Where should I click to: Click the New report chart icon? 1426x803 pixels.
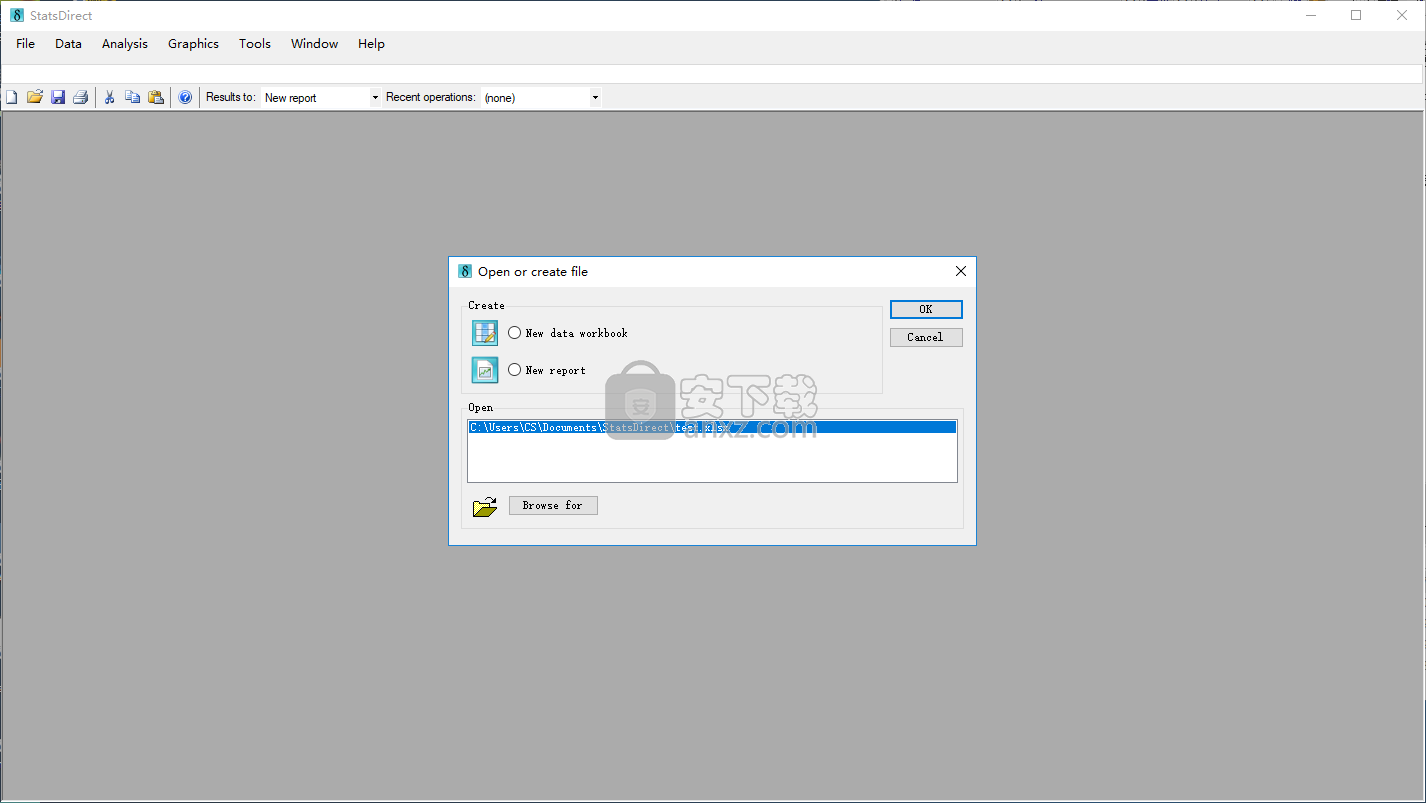point(485,370)
